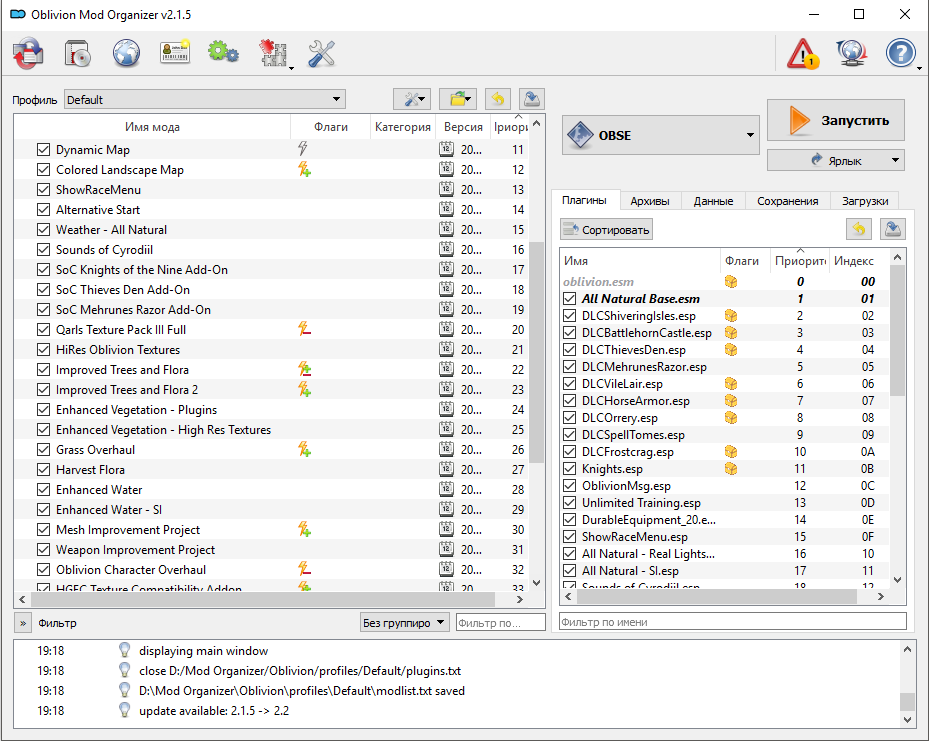Screen dimensions: 929x741
Task: Toggle Unlimited Training.esp plugin checkbox
Action: pos(569,502)
